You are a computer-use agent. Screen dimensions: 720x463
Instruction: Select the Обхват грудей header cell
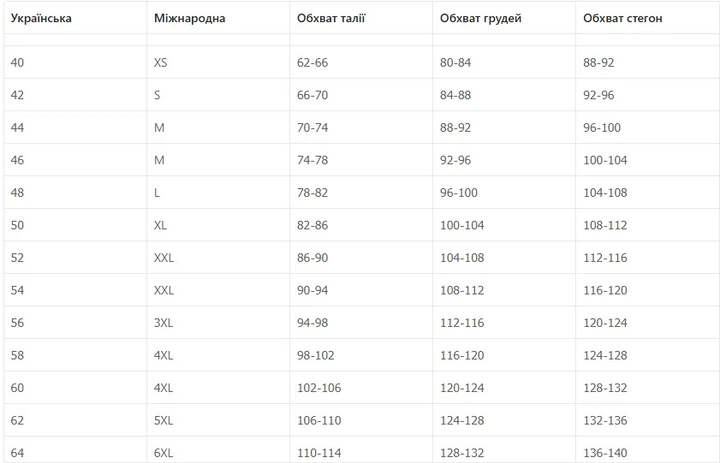504,18
